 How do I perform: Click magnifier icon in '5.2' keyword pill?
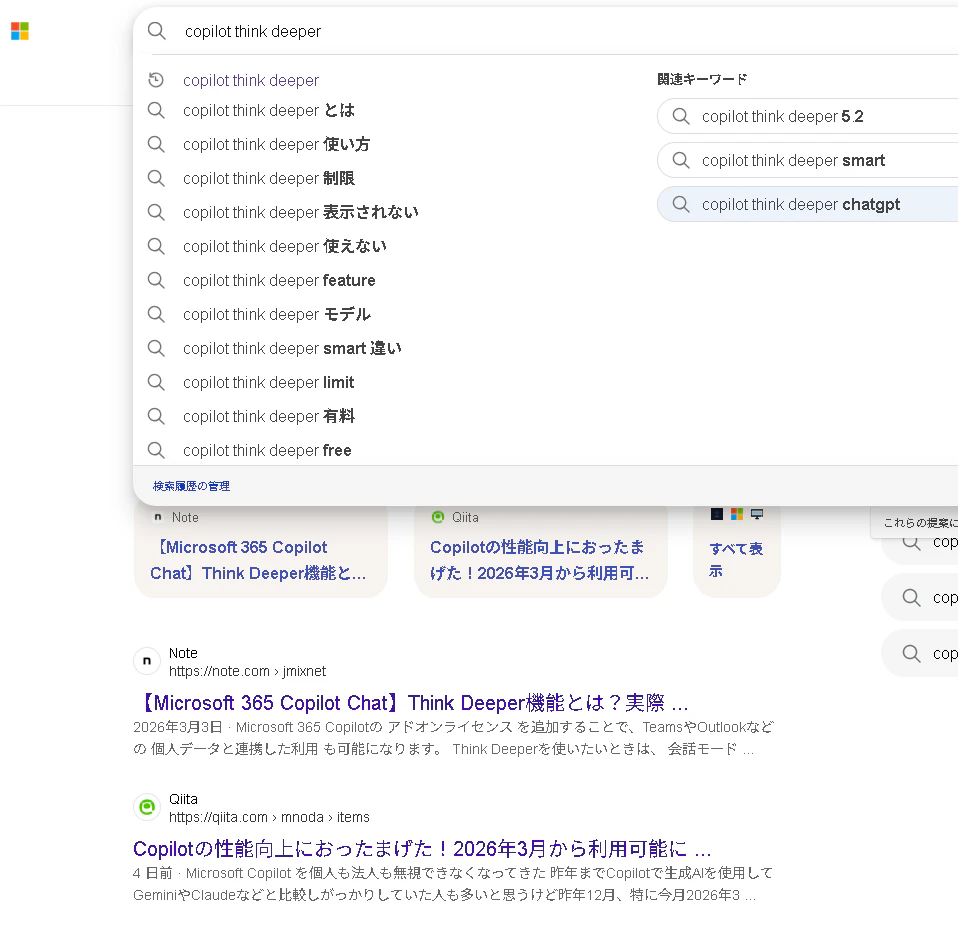[681, 116]
